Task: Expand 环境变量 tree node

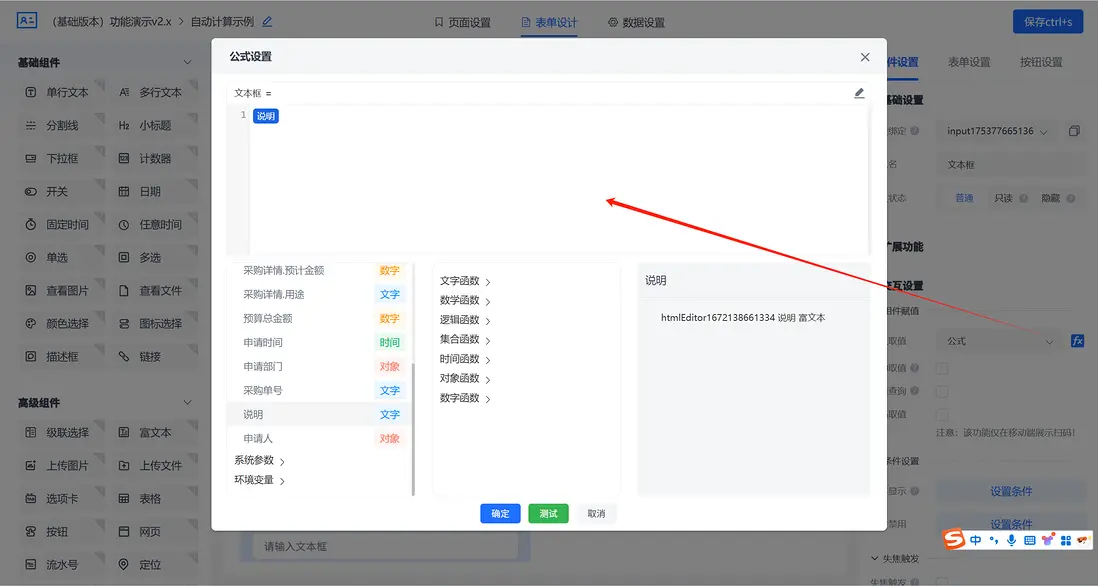Action: [x=260, y=480]
